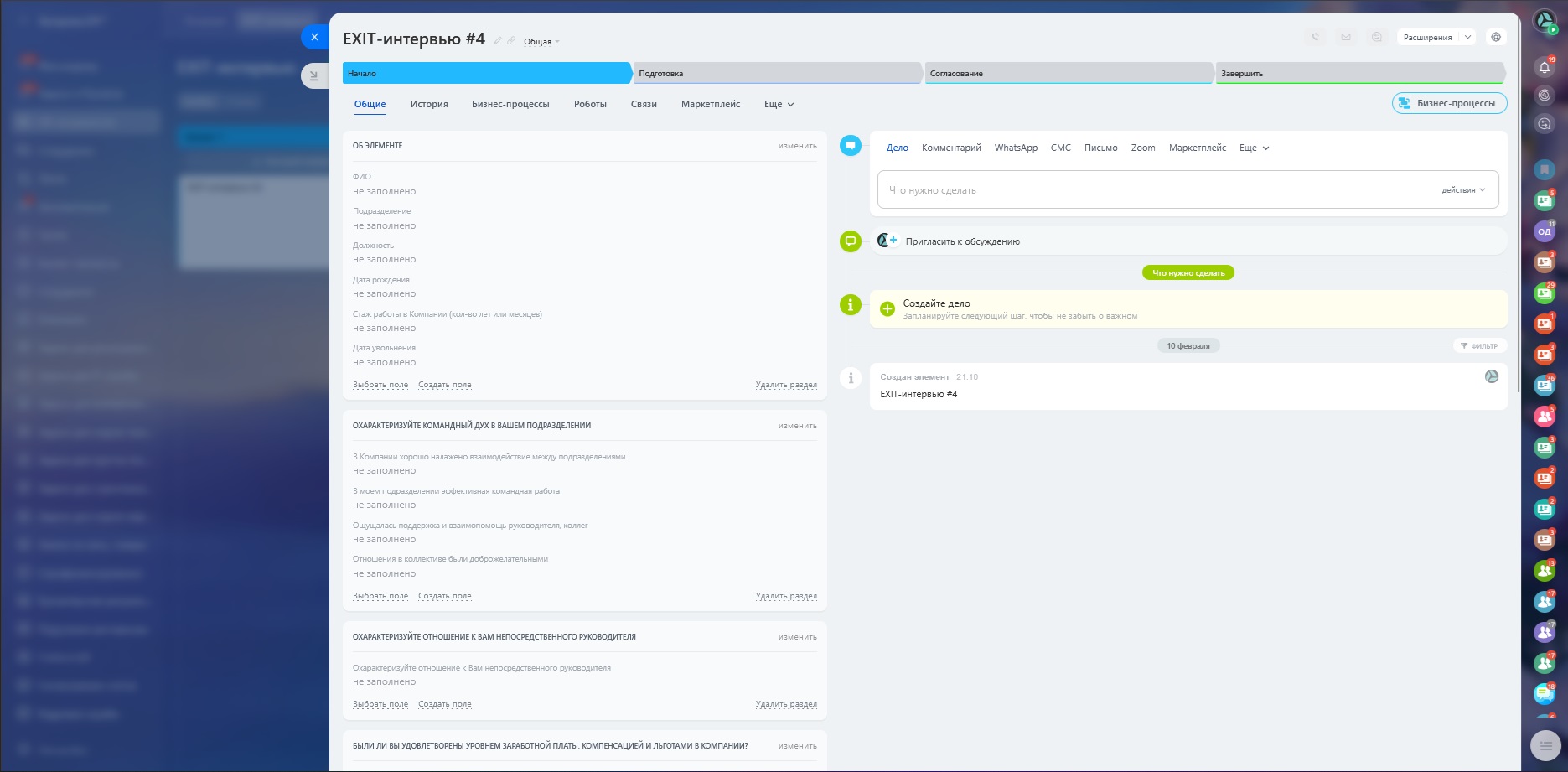Click the phone call icon in header
The image size is (1568, 772).
click(x=1315, y=37)
